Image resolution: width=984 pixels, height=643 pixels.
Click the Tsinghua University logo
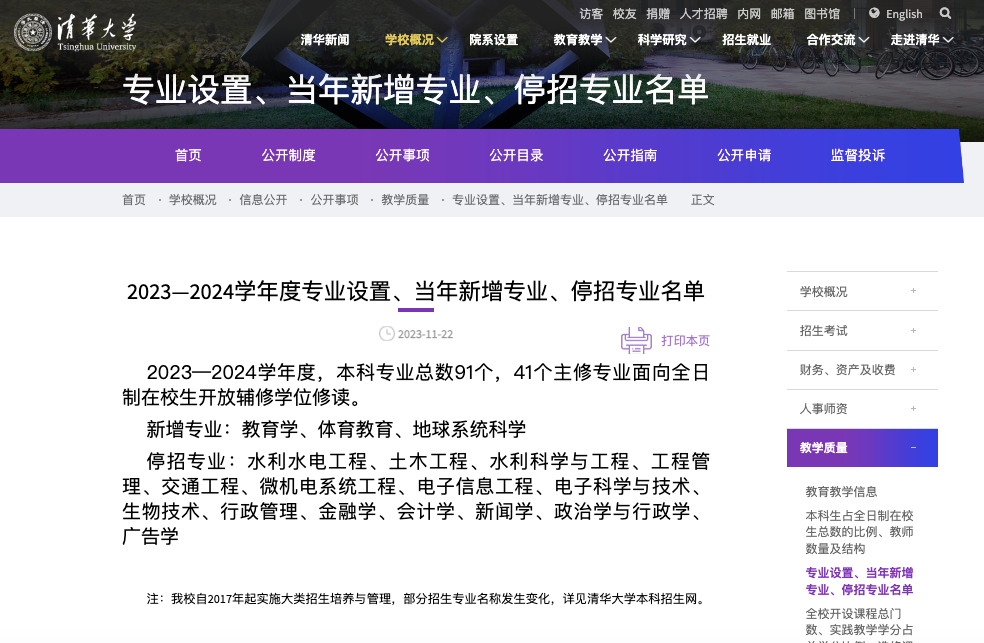click(75, 33)
